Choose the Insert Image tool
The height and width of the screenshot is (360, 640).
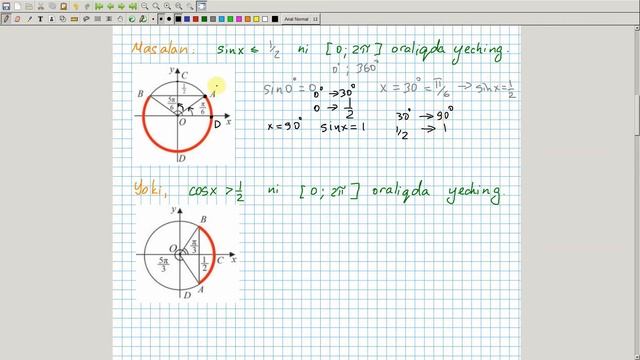pyautogui.click(x=51, y=19)
